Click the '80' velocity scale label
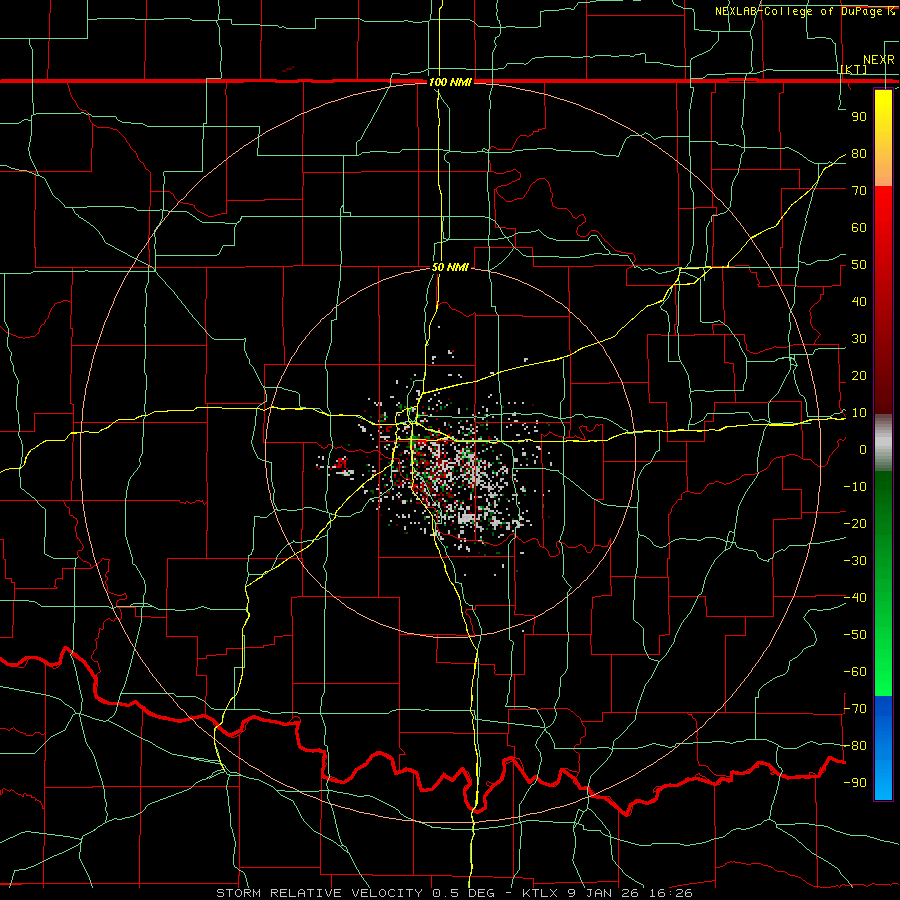The image size is (900, 900). click(x=859, y=154)
